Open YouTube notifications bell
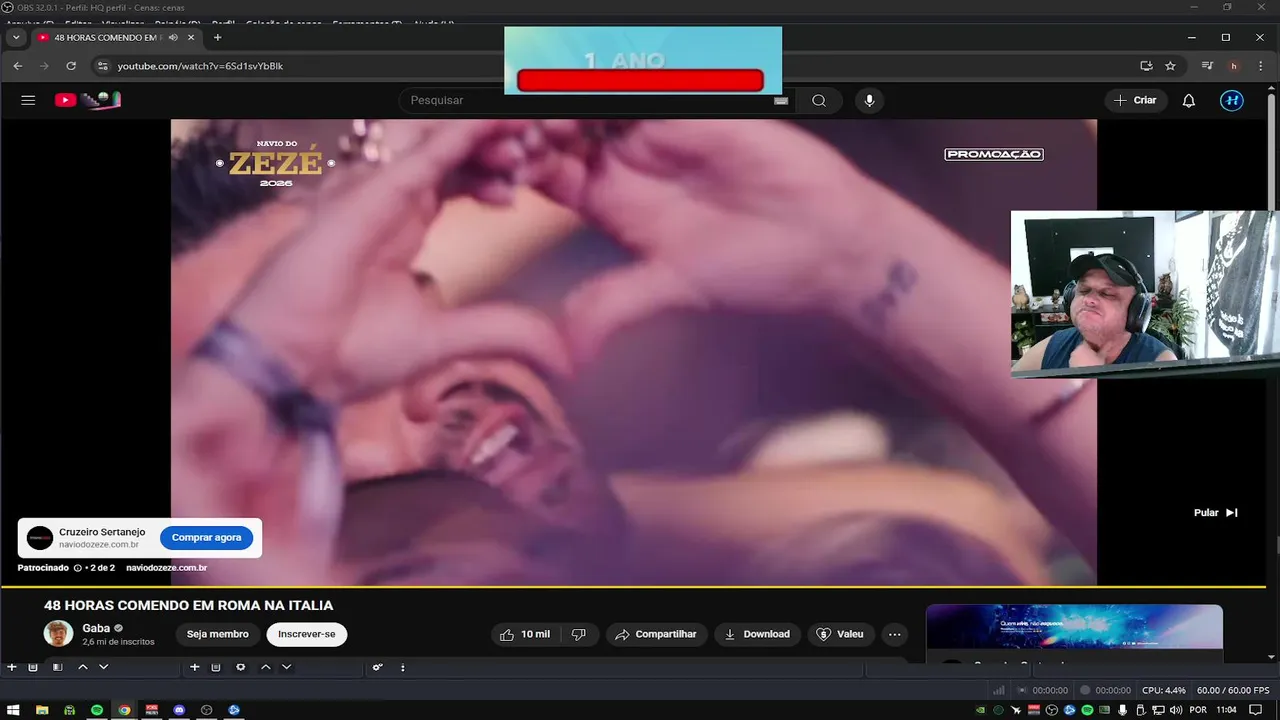The image size is (1280, 720). click(x=1189, y=100)
